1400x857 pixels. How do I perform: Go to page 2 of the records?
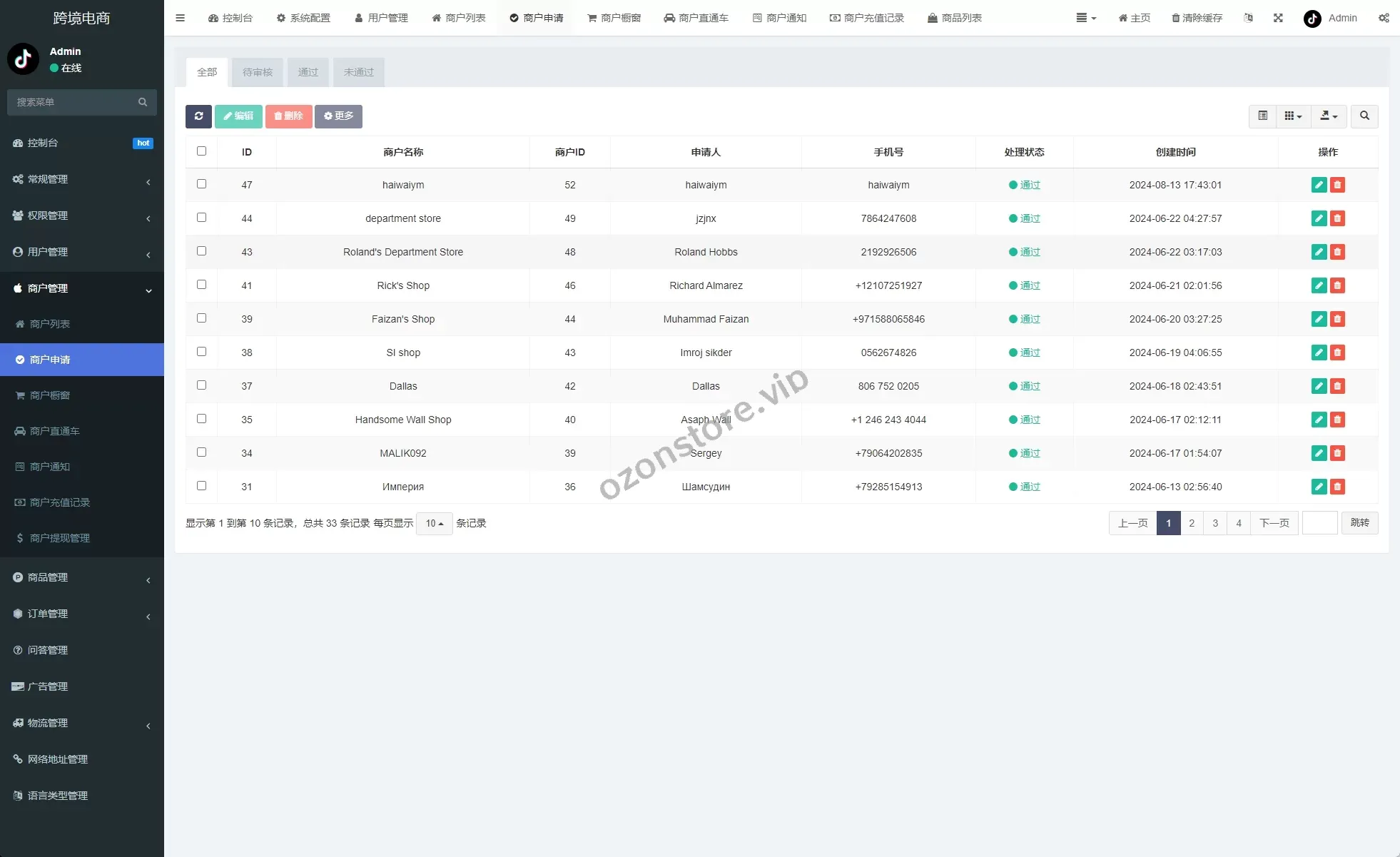[x=1191, y=523]
